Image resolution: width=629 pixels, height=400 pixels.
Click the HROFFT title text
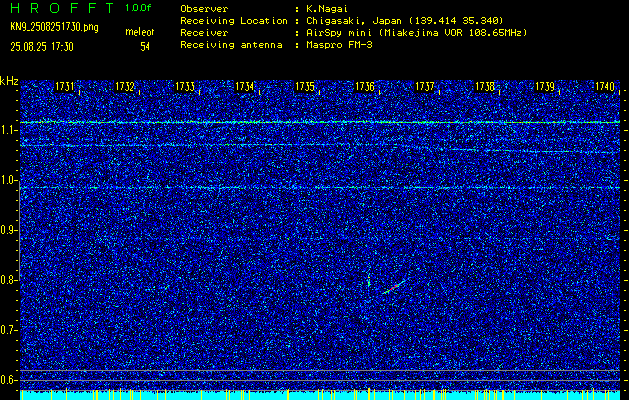point(62,8)
